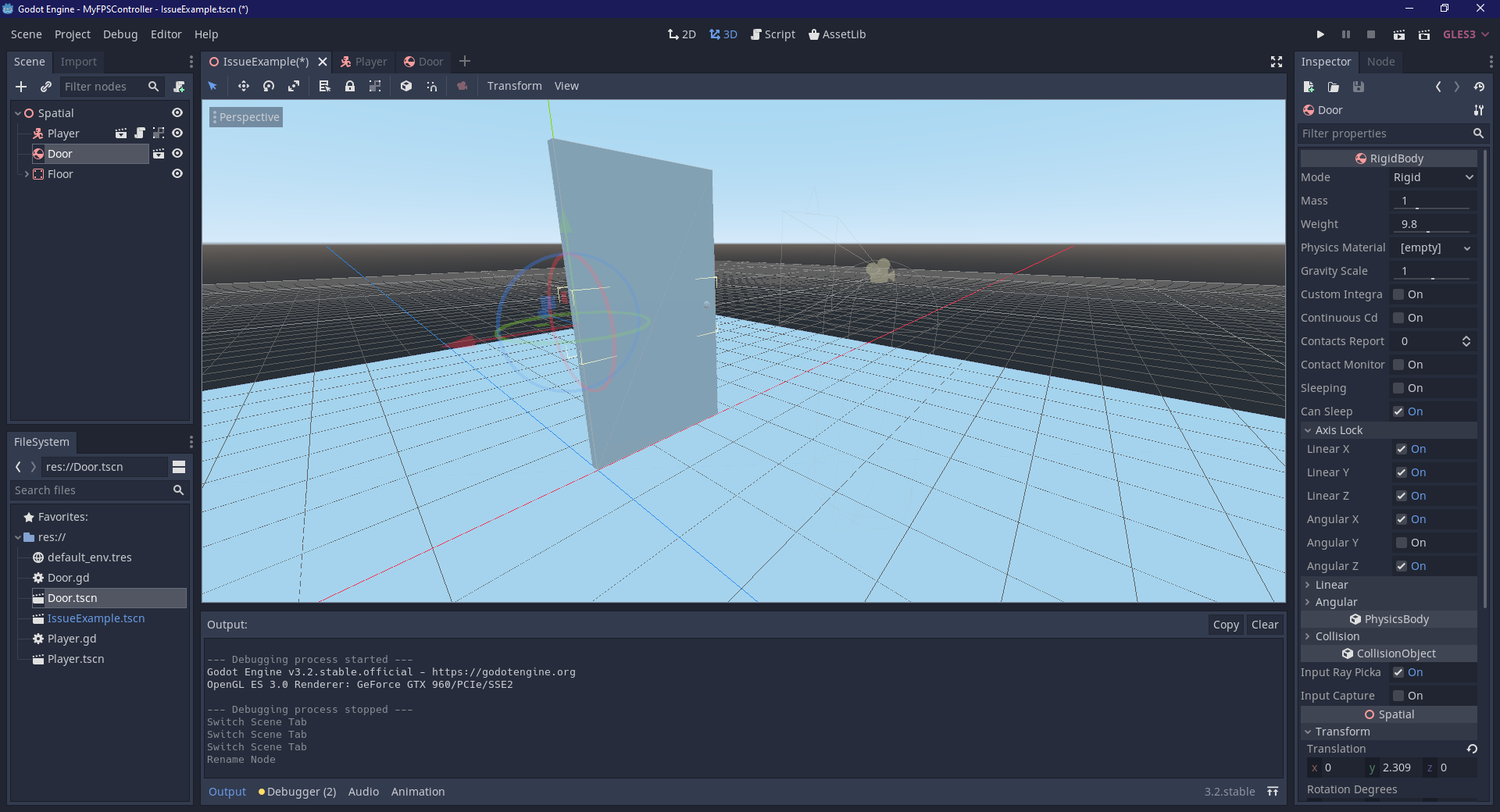Play a custom scene
This screenshot has height=812, width=1500.
tap(1424, 34)
